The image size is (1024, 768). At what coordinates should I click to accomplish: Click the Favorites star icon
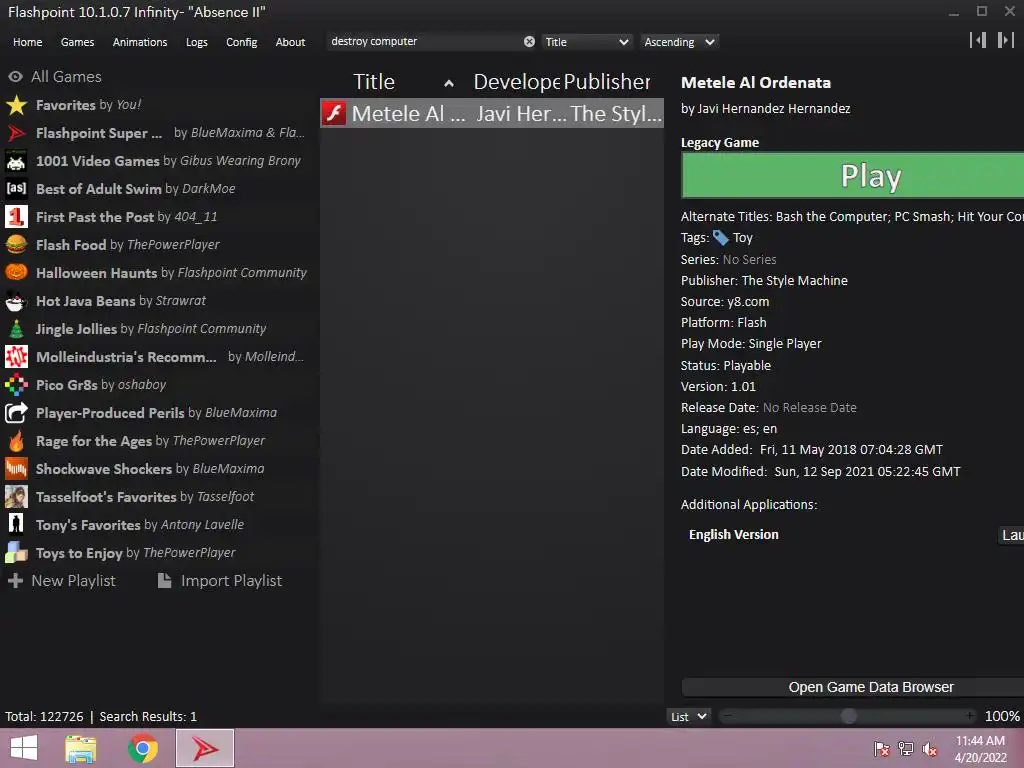(x=16, y=105)
